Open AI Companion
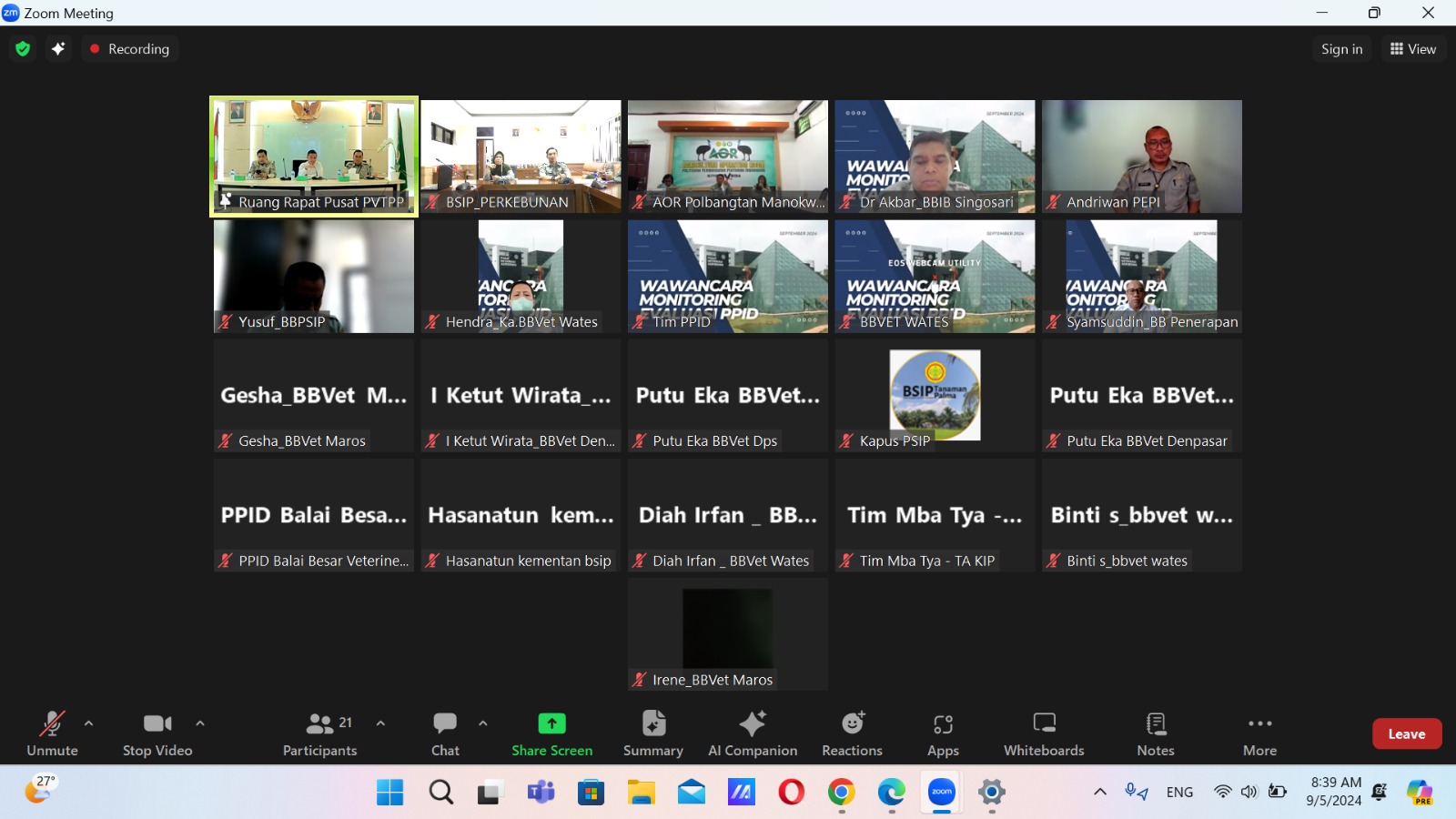 [753, 733]
